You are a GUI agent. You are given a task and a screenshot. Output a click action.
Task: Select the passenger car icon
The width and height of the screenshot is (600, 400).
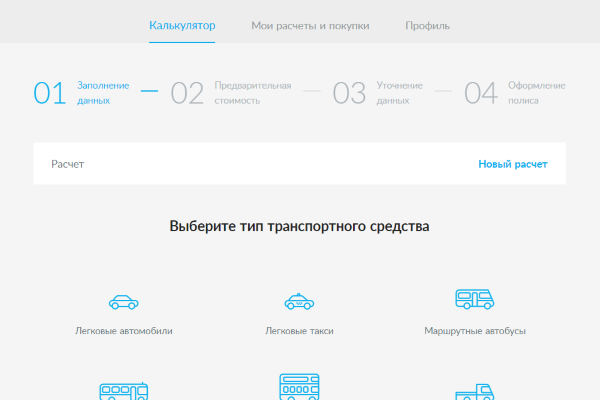124,301
